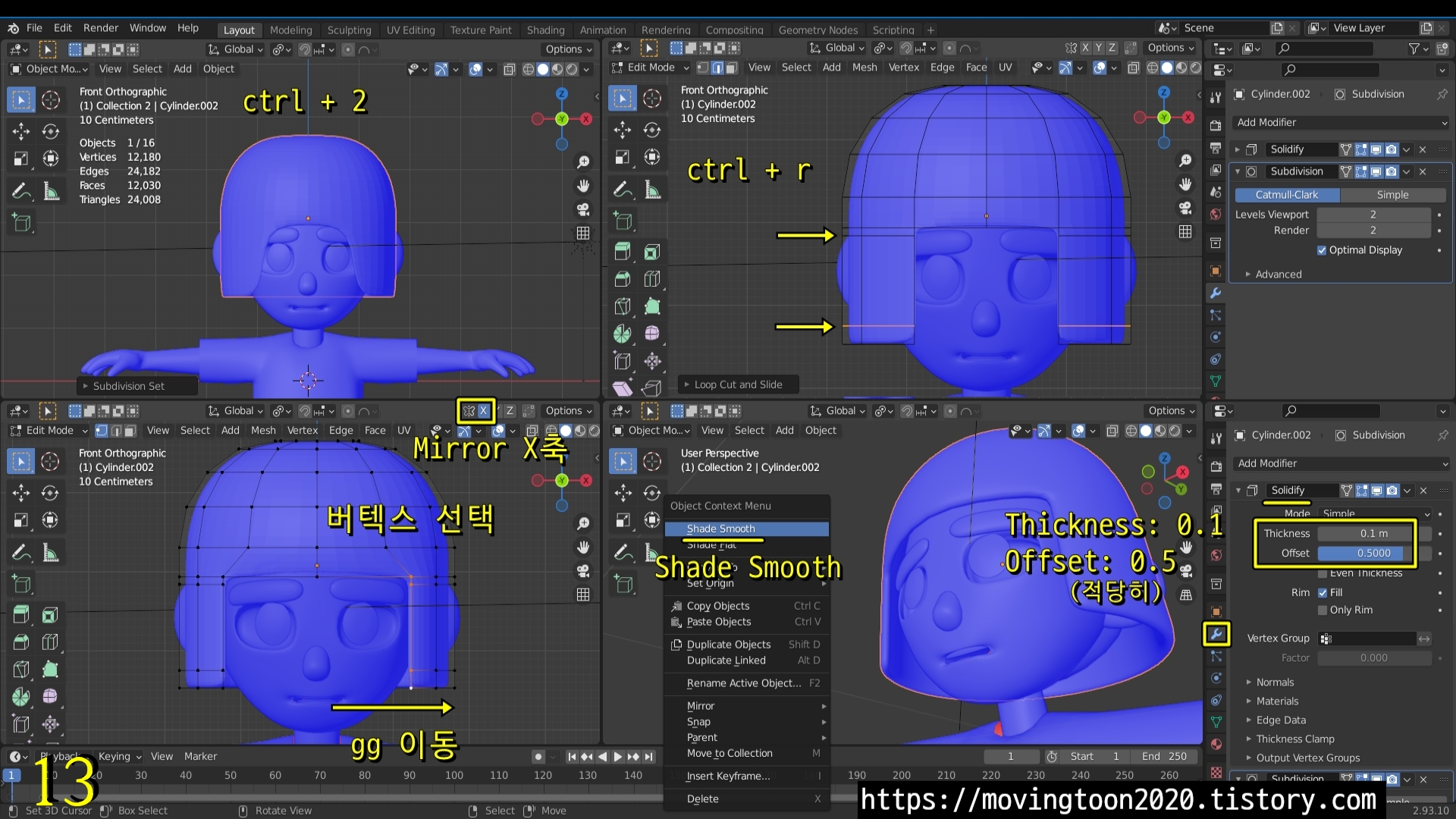Choose Shade Smooth in Object Context Menu

(747, 529)
